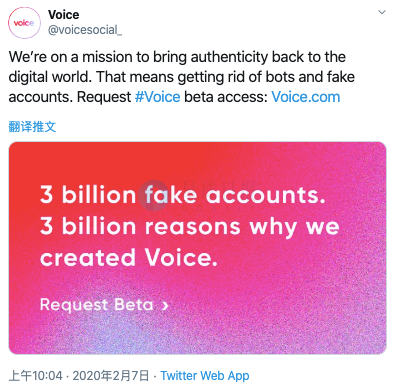Click the '3 billion reasons why we' line

click(x=190, y=227)
